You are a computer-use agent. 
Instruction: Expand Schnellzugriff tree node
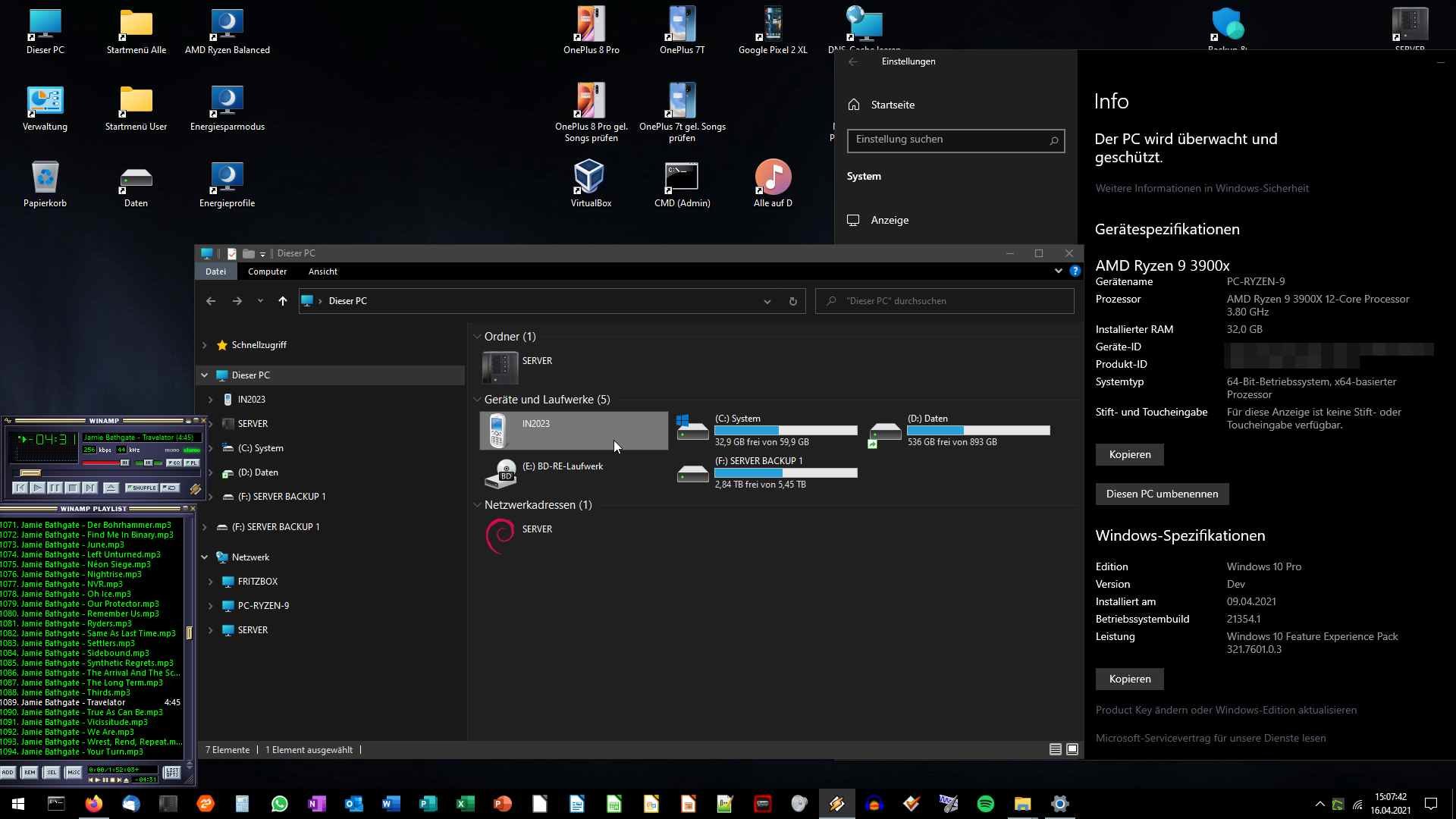point(204,345)
